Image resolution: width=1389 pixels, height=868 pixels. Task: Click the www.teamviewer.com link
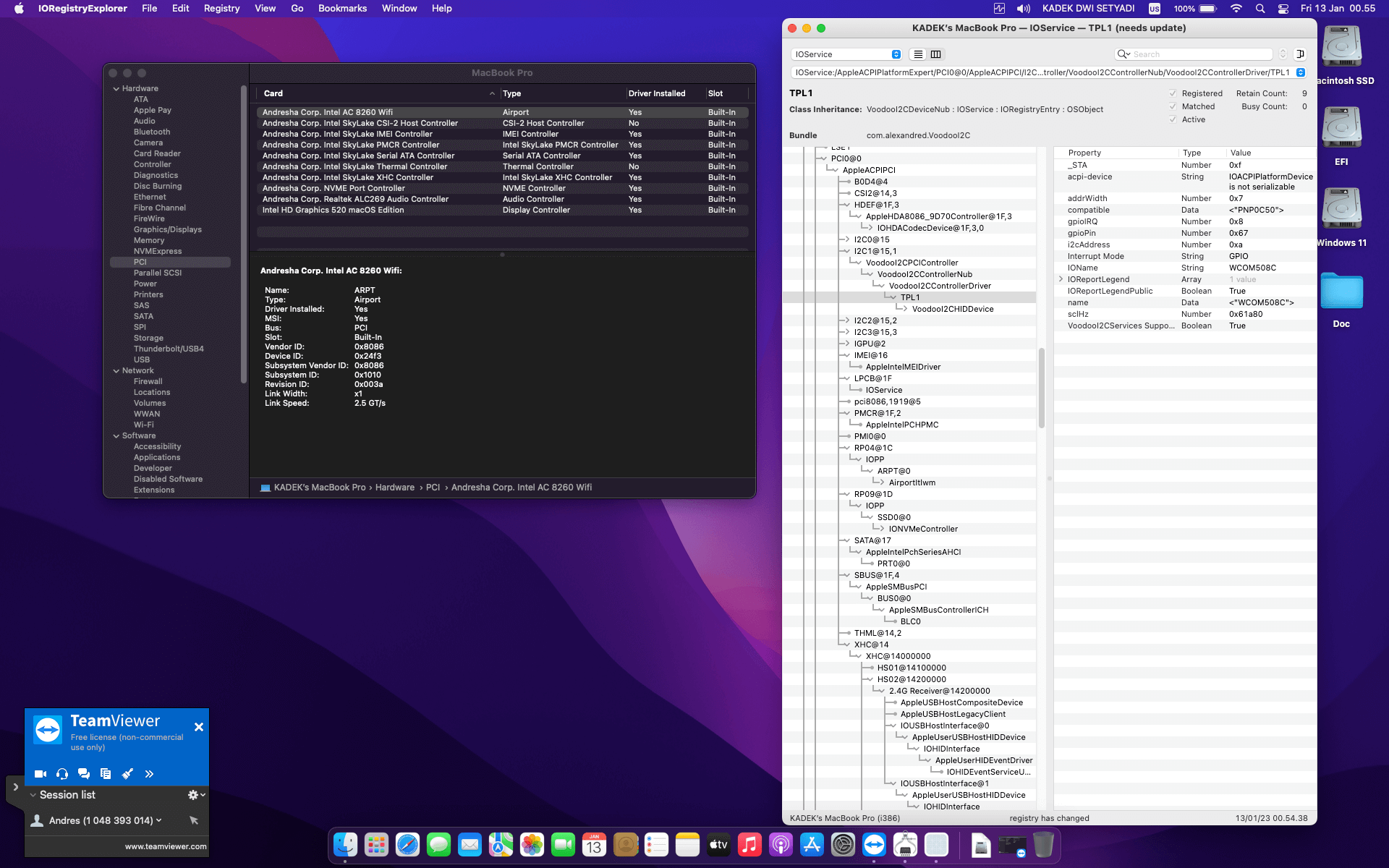[166, 846]
